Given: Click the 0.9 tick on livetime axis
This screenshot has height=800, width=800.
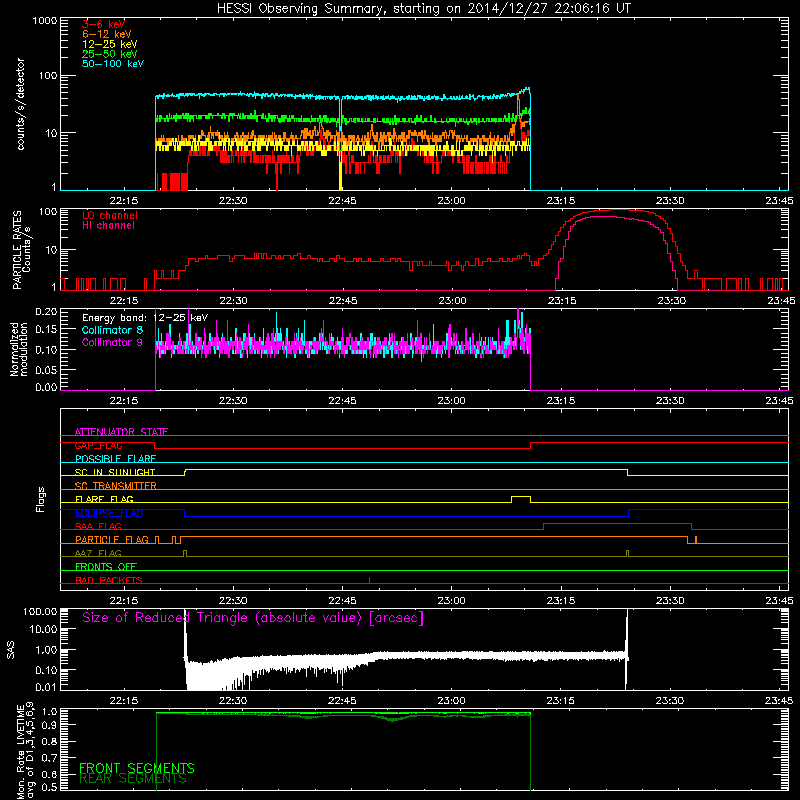Looking at the screenshot, I should click(51, 724).
